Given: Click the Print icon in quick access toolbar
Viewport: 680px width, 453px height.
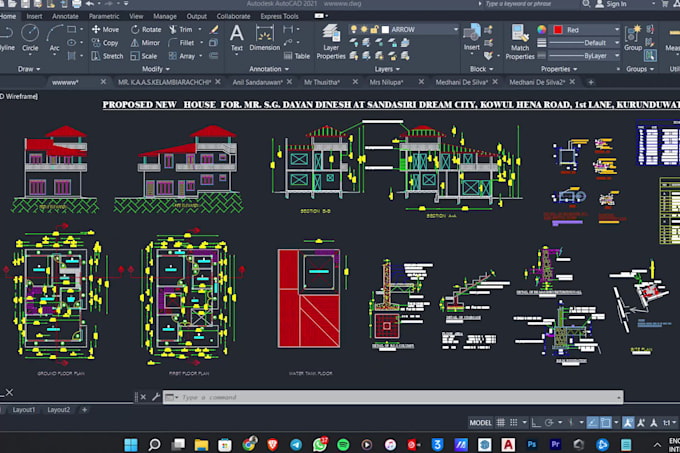Looking at the screenshot, I should click(x=77, y=4).
